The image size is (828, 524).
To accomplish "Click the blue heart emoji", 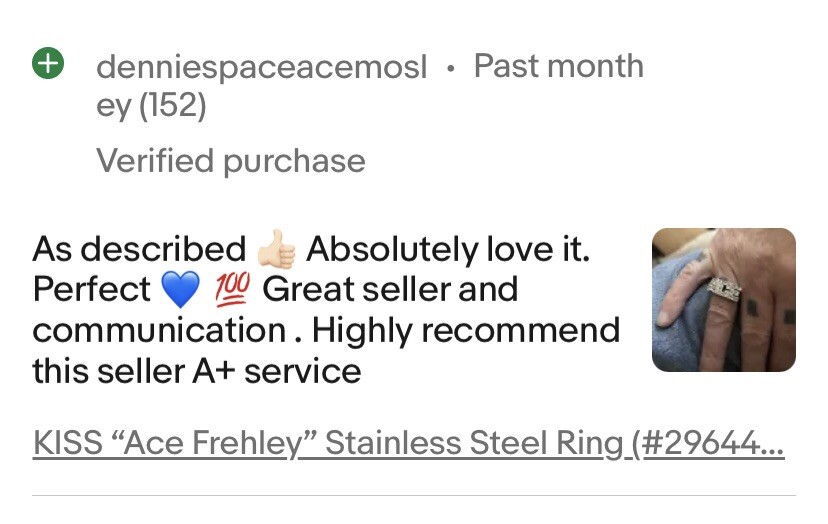I will tap(181, 291).
